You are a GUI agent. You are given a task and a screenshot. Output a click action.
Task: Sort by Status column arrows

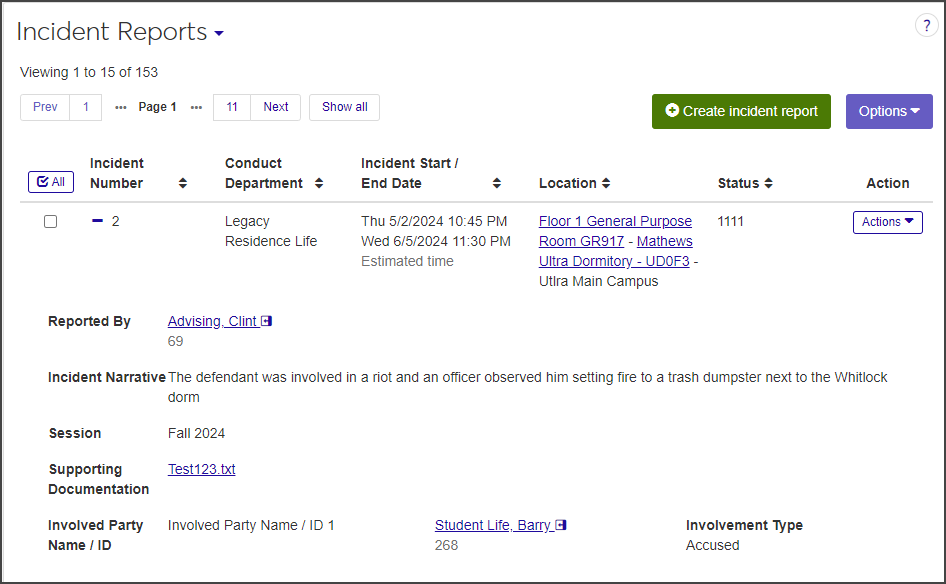coord(768,184)
